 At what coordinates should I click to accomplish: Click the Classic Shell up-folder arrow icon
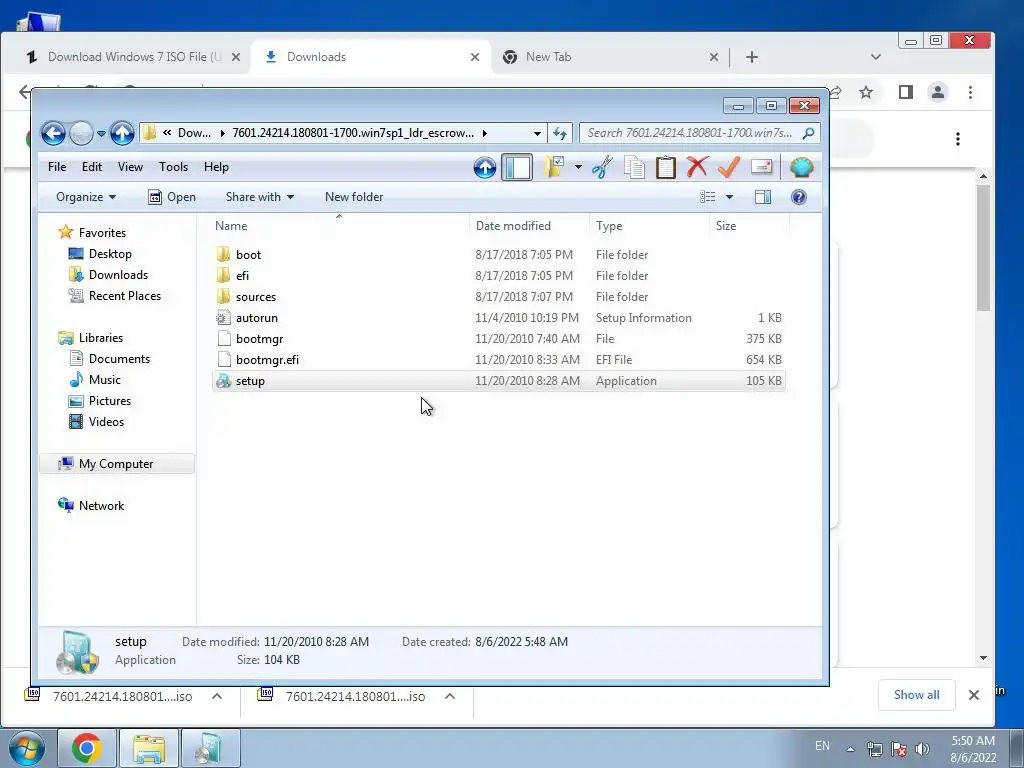(x=485, y=167)
